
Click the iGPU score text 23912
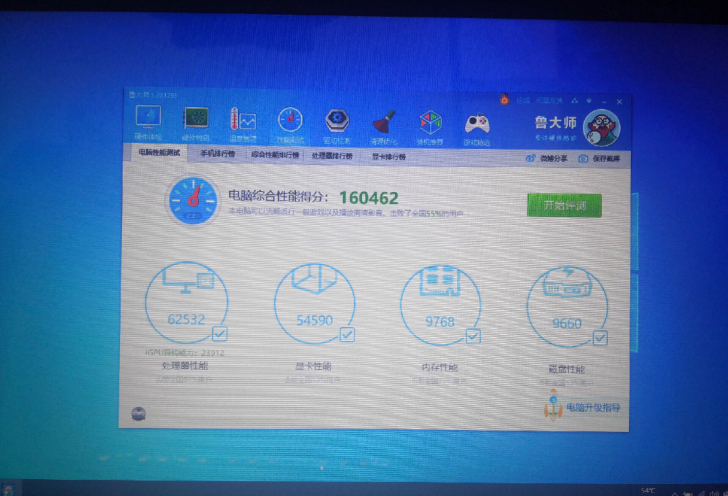184,353
